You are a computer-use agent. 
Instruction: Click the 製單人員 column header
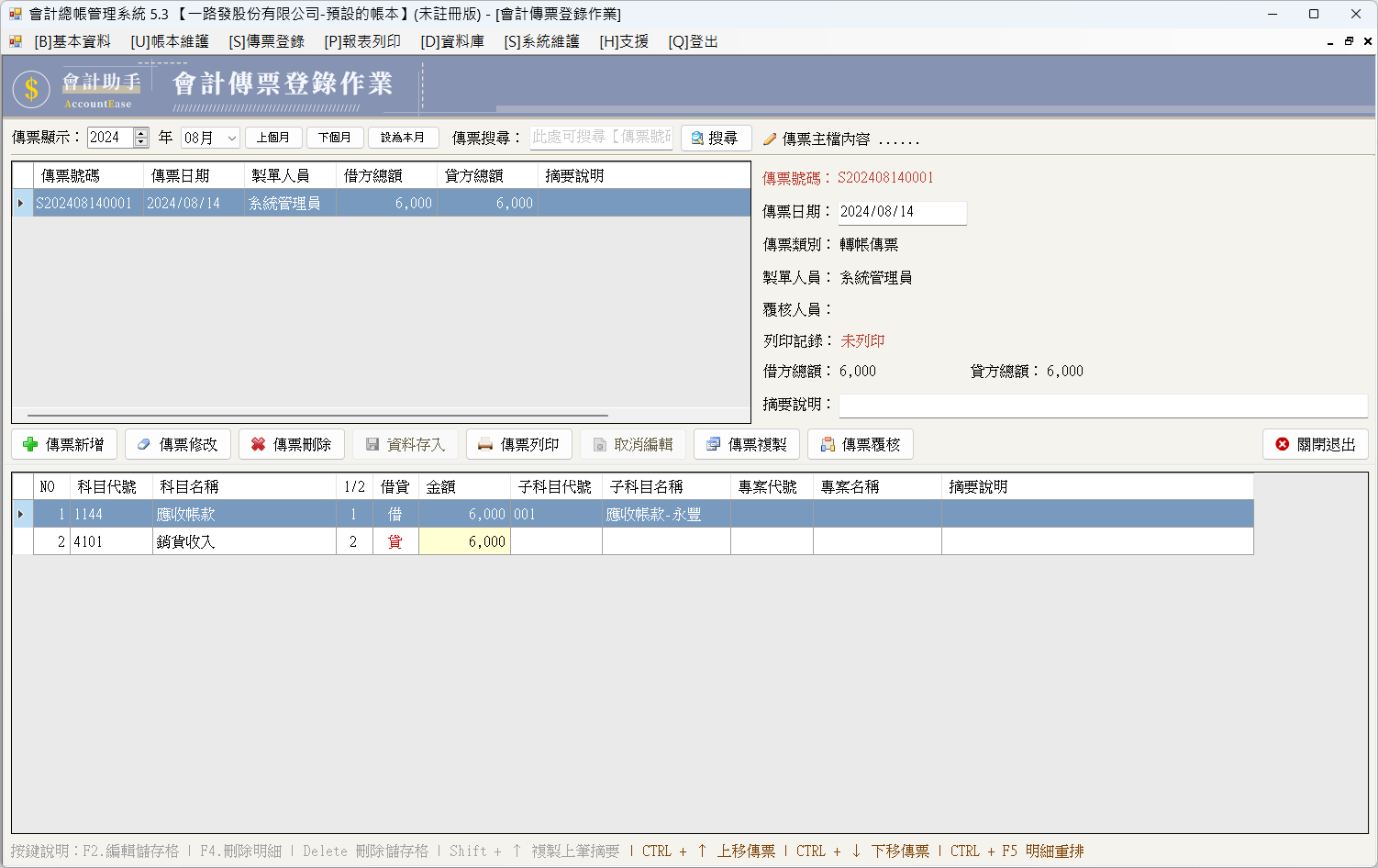pyautogui.click(x=290, y=175)
